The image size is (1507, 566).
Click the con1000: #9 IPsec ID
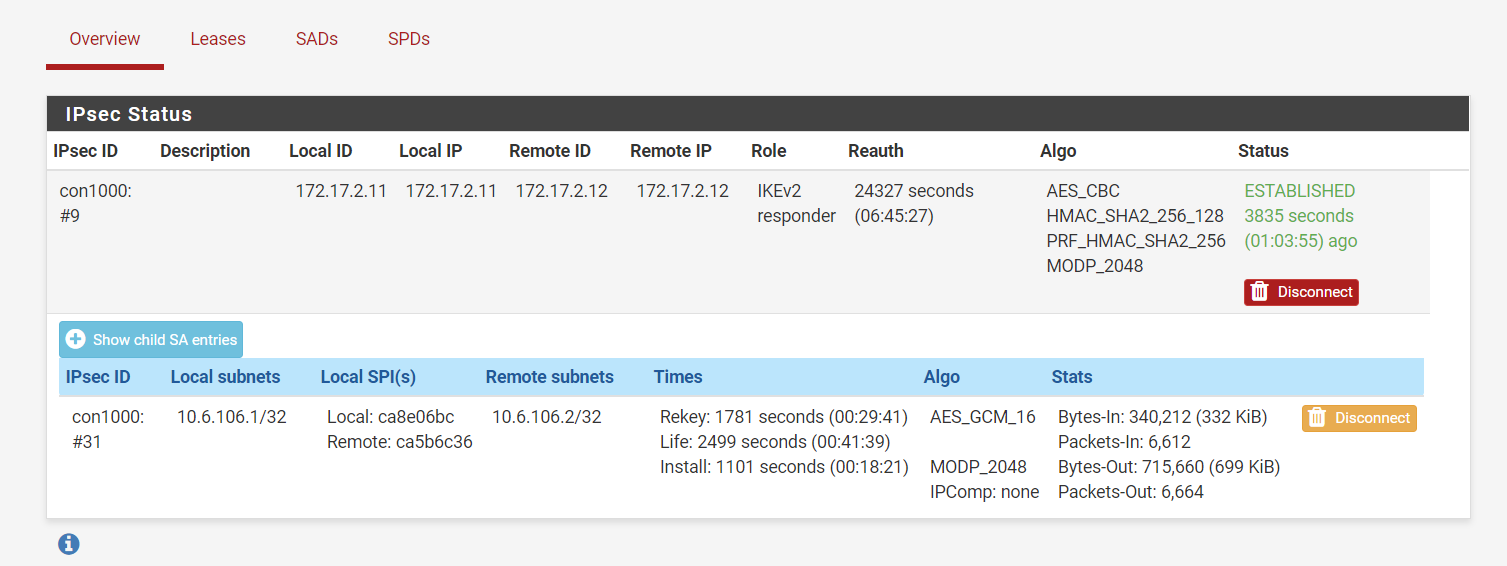click(95, 203)
